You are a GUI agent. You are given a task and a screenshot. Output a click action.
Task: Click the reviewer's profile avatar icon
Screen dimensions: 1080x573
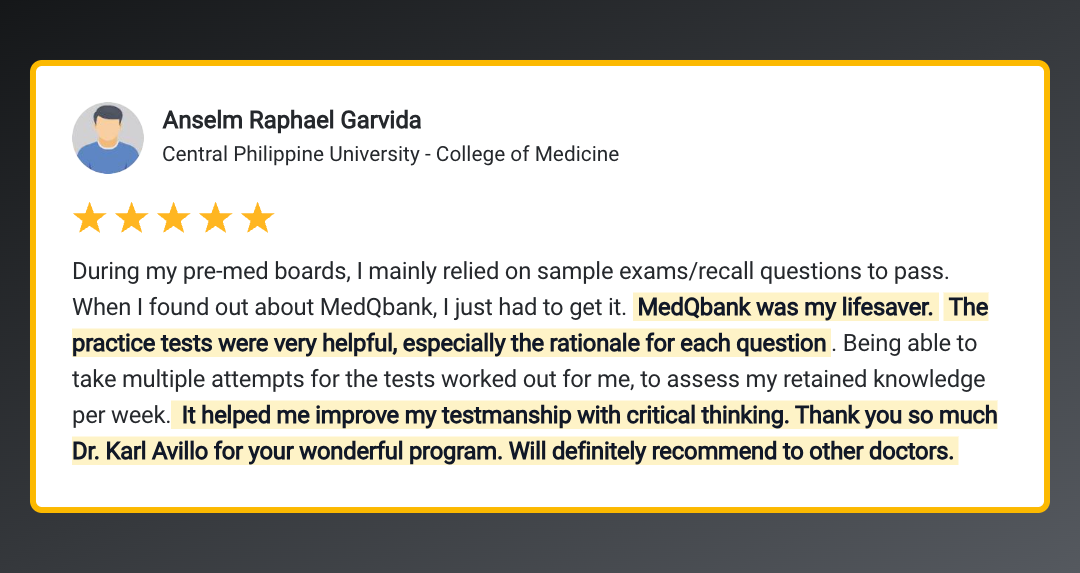(x=108, y=138)
